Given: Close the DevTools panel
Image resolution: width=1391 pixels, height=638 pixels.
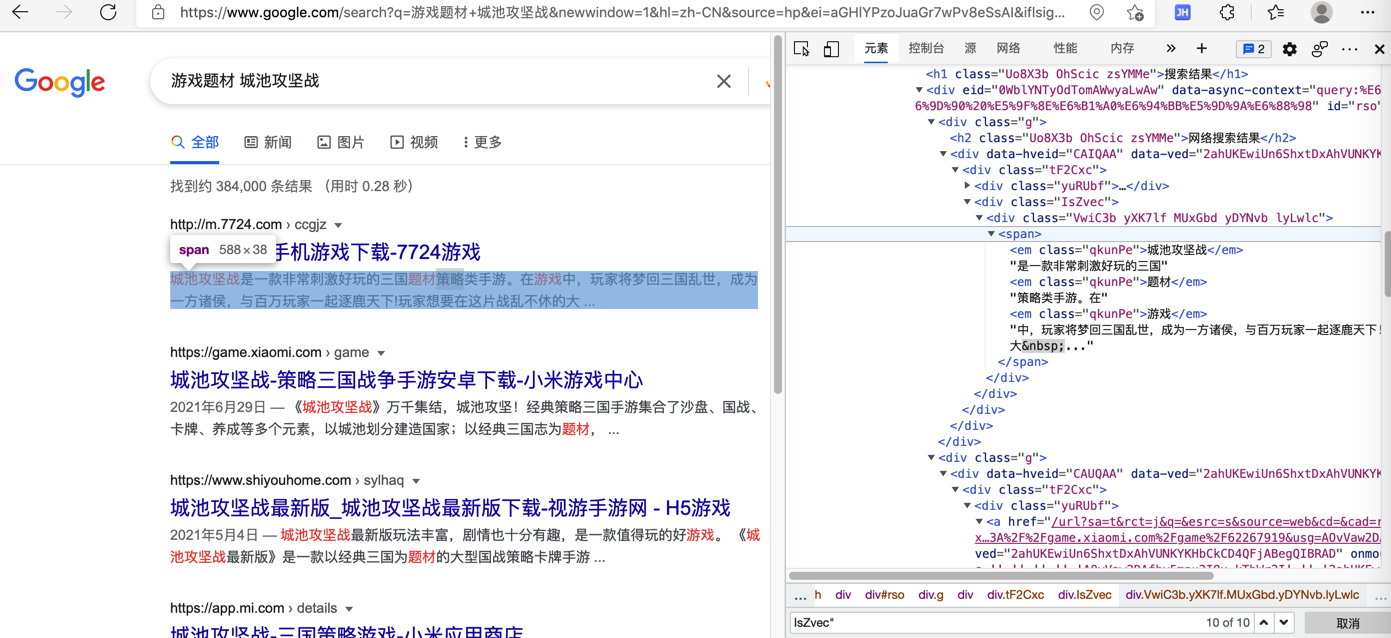Looking at the screenshot, I should click(1379, 49).
